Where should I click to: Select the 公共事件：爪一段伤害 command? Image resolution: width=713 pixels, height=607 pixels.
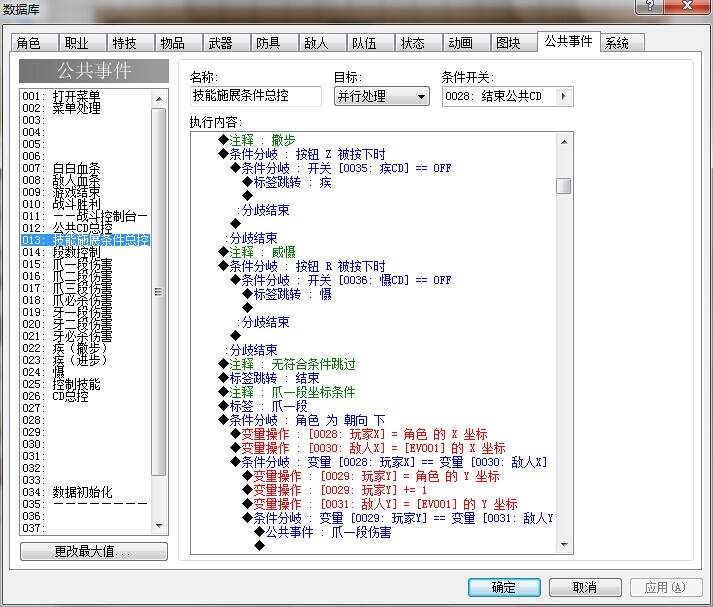323,532
